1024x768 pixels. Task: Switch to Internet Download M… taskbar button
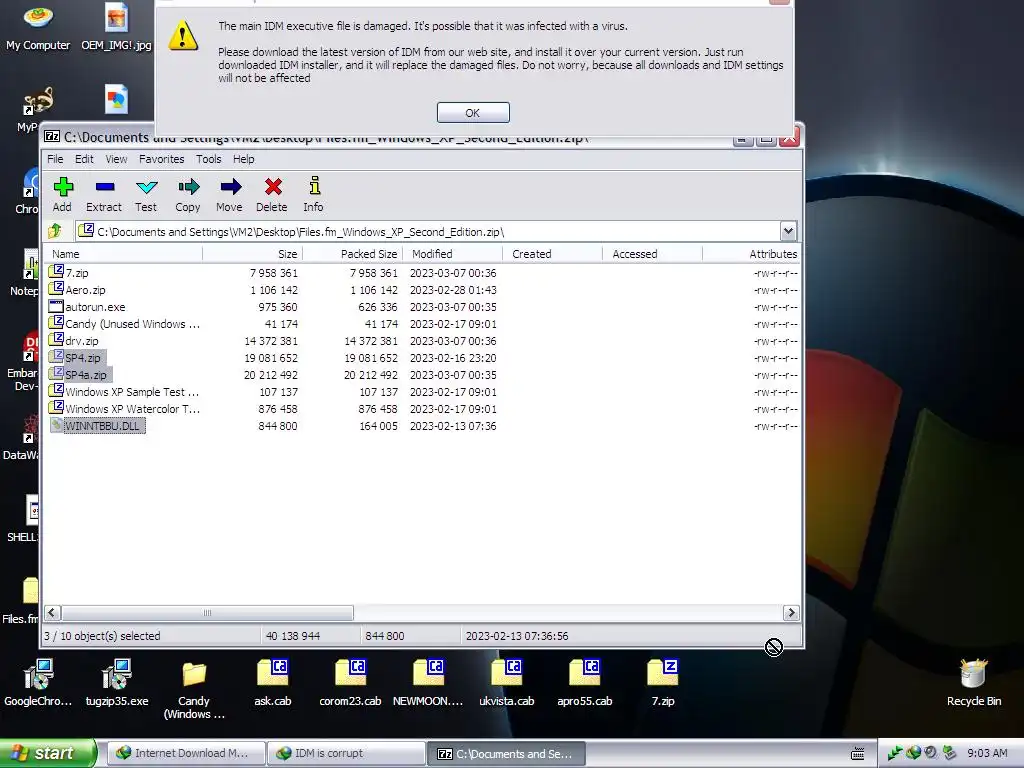pos(185,754)
